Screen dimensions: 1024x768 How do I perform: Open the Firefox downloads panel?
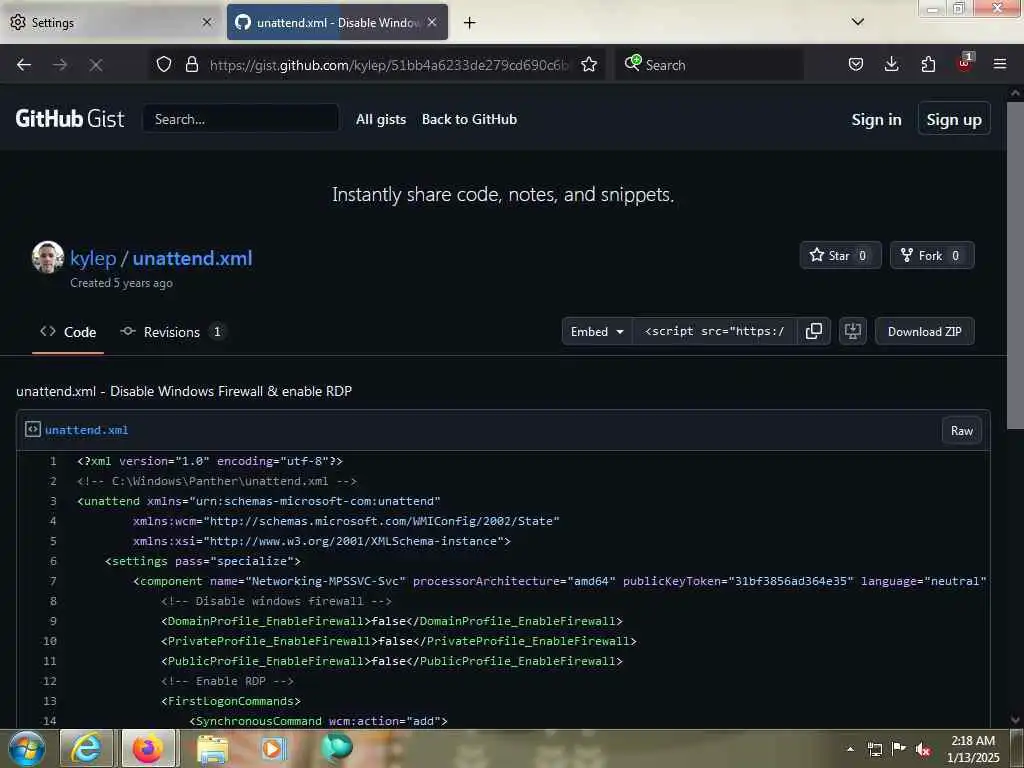click(x=891, y=65)
